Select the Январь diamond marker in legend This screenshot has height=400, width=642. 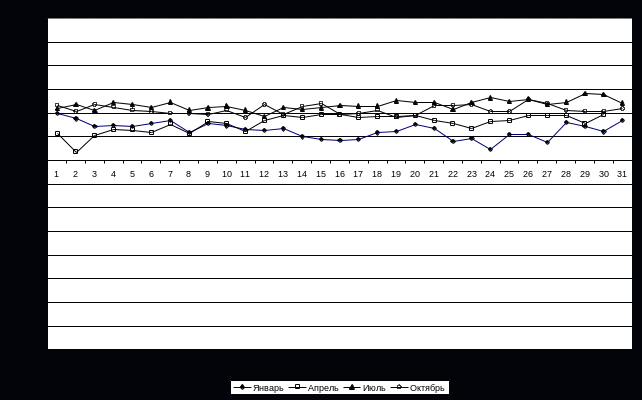point(242,387)
